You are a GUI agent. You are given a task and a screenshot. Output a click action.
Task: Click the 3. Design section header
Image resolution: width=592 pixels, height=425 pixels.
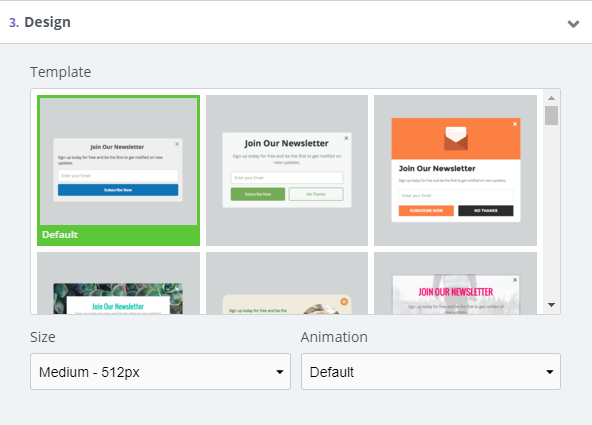click(40, 22)
